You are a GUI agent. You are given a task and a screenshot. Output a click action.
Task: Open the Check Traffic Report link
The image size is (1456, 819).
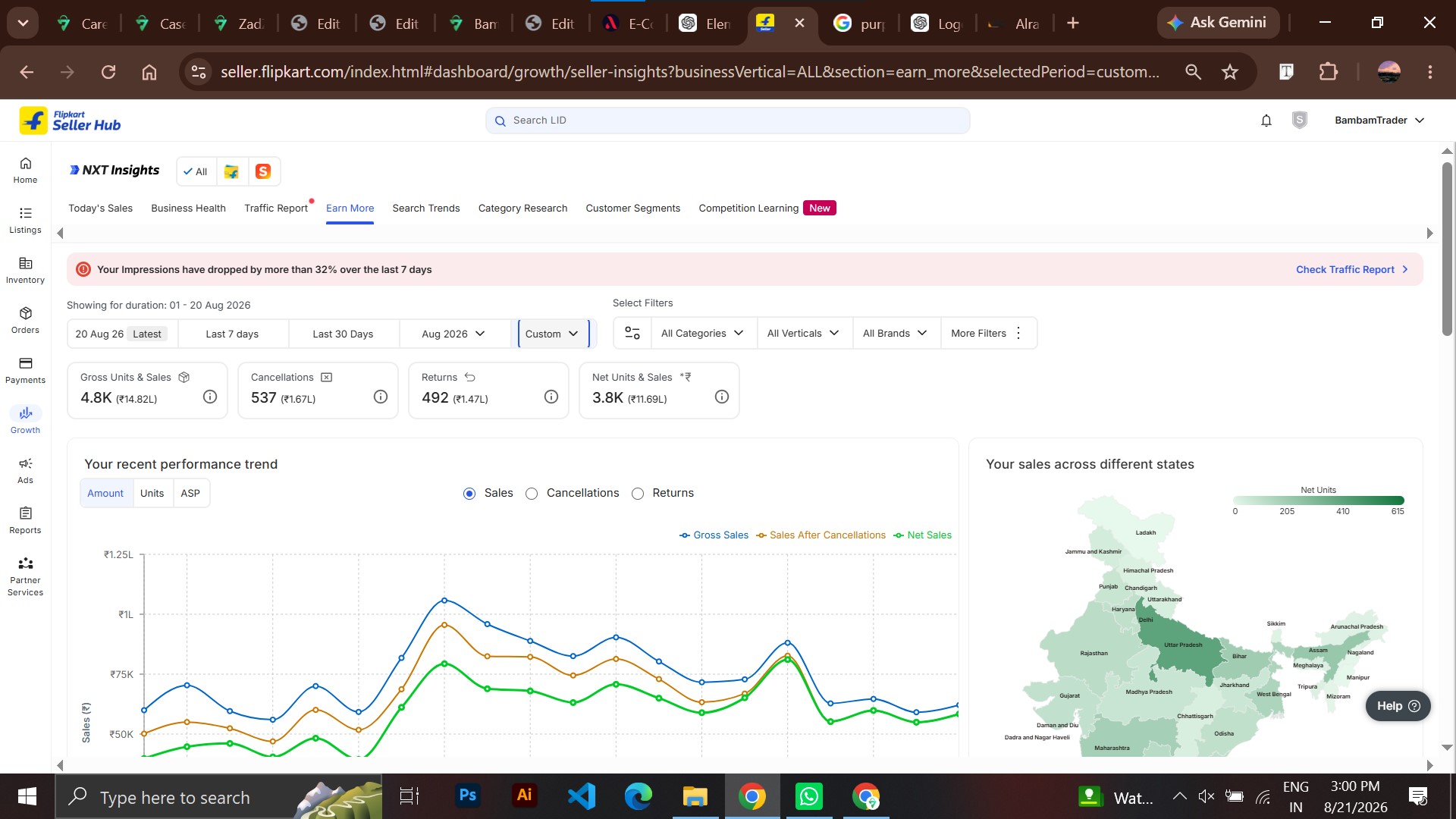[x=1352, y=269]
